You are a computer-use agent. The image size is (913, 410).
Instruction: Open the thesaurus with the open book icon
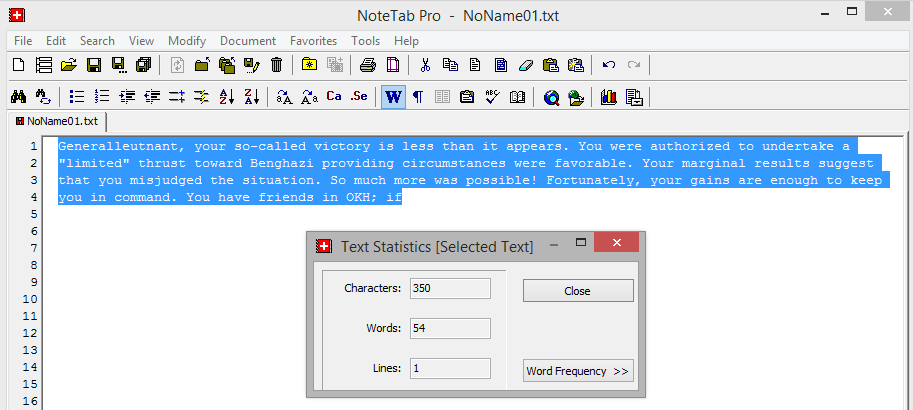pos(518,97)
